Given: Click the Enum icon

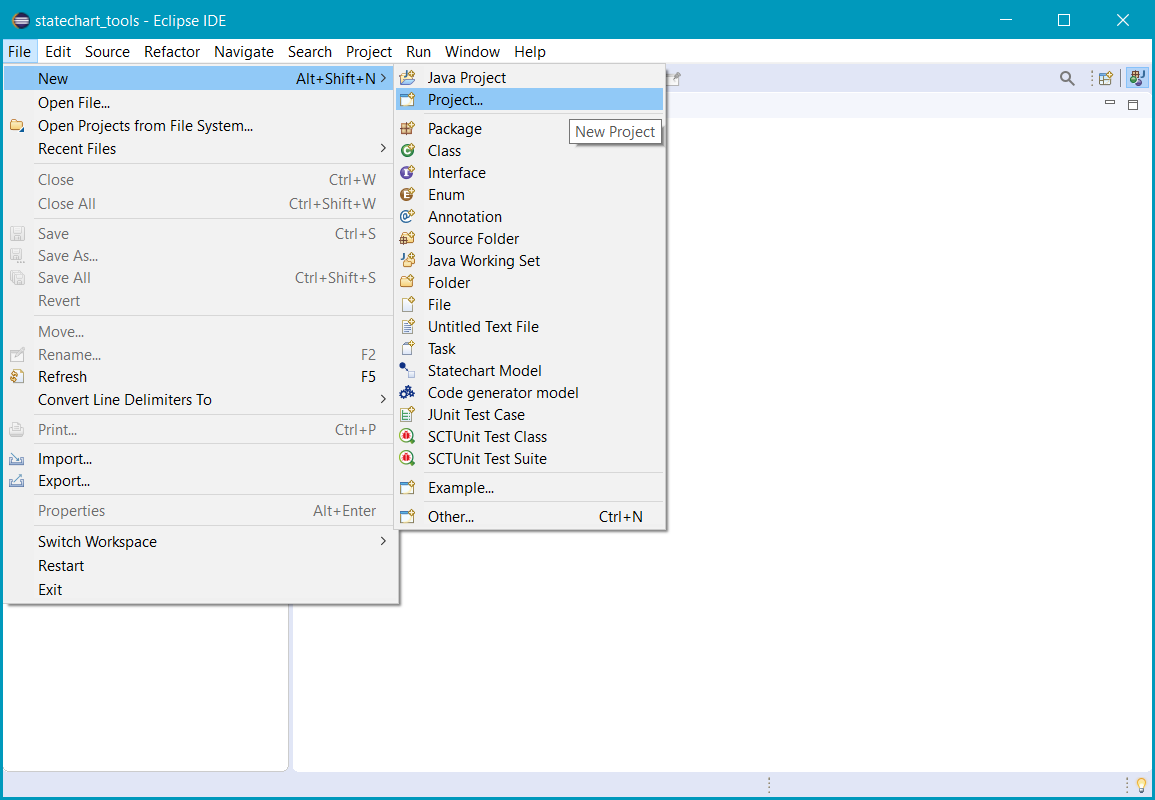Looking at the screenshot, I should pyautogui.click(x=407, y=194).
